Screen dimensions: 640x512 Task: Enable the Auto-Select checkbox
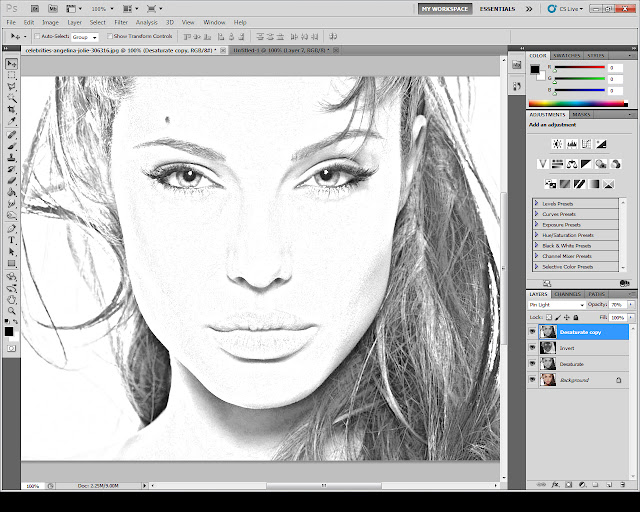click(35, 36)
